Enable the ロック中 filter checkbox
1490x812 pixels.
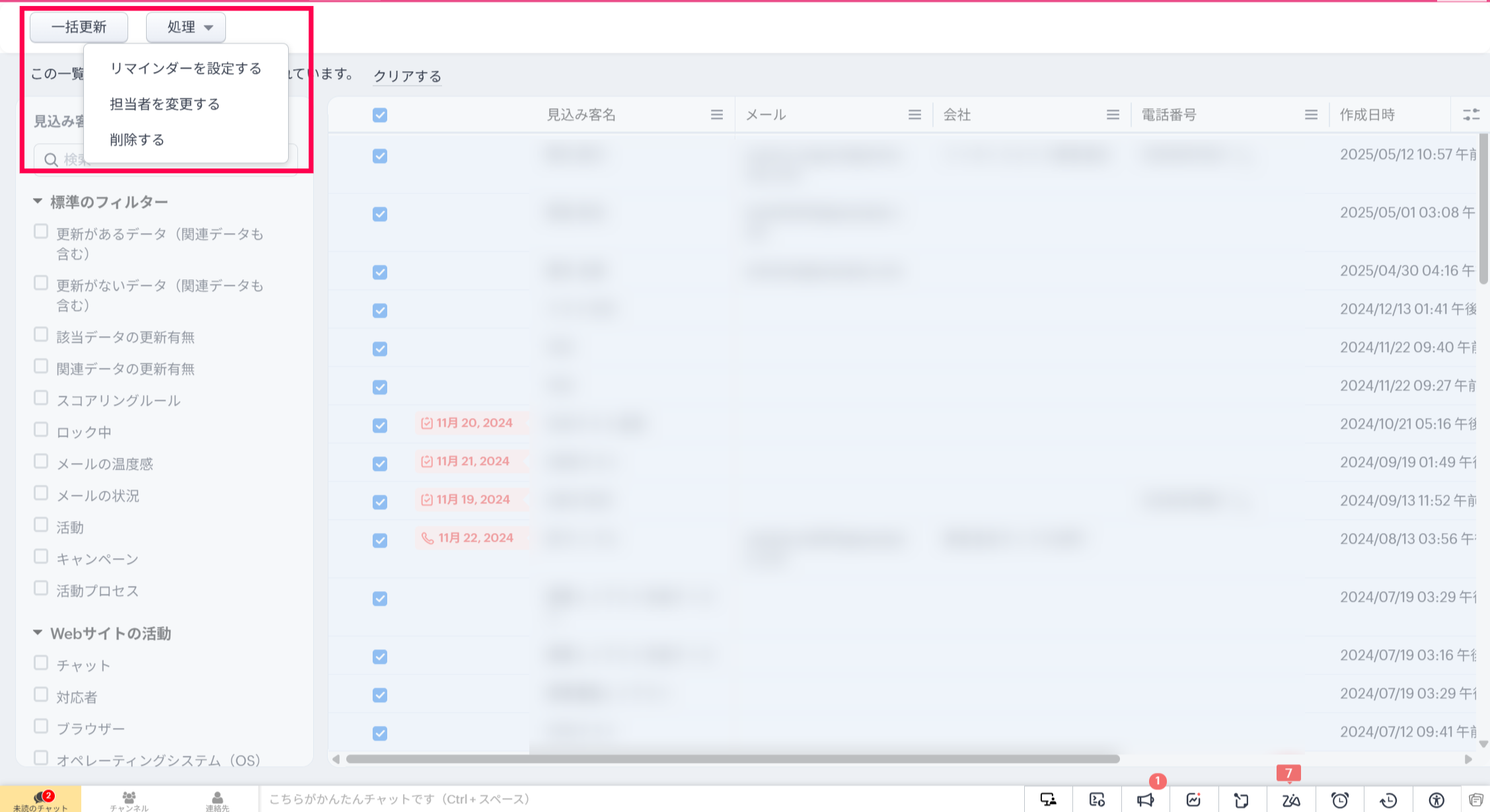pos(41,430)
